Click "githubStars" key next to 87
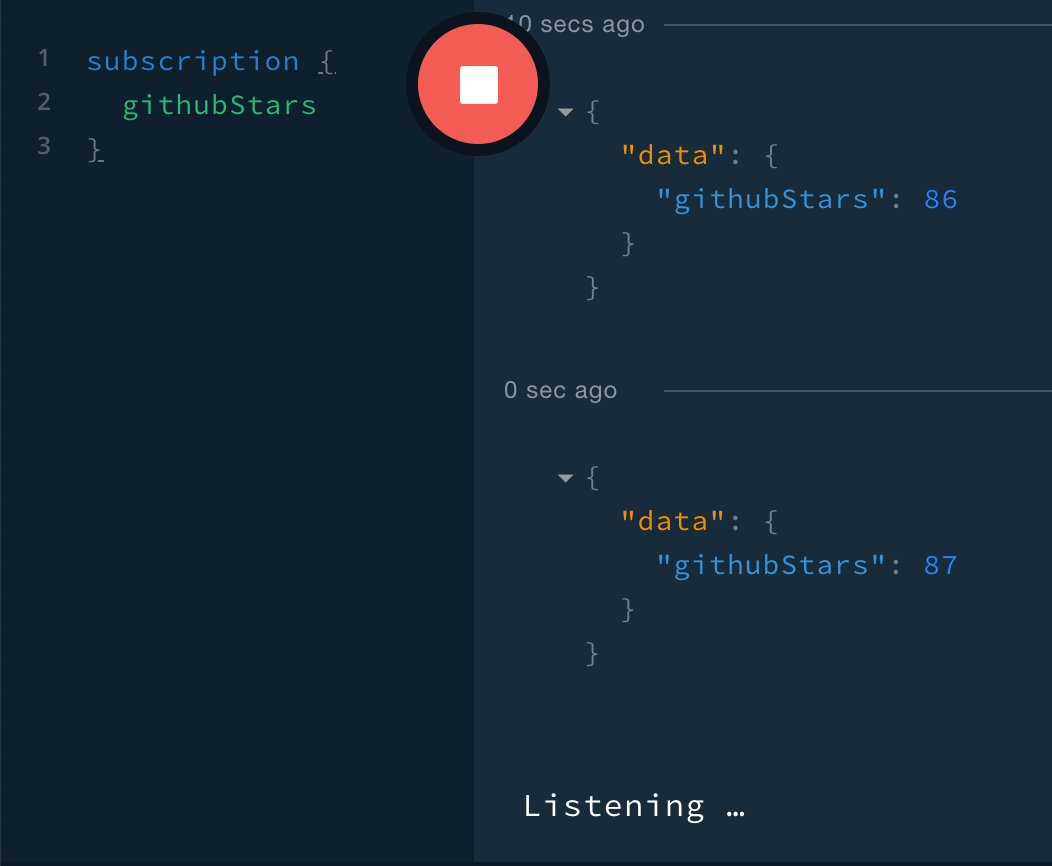Image resolution: width=1052 pixels, height=866 pixels. click(x=771, y=567)
